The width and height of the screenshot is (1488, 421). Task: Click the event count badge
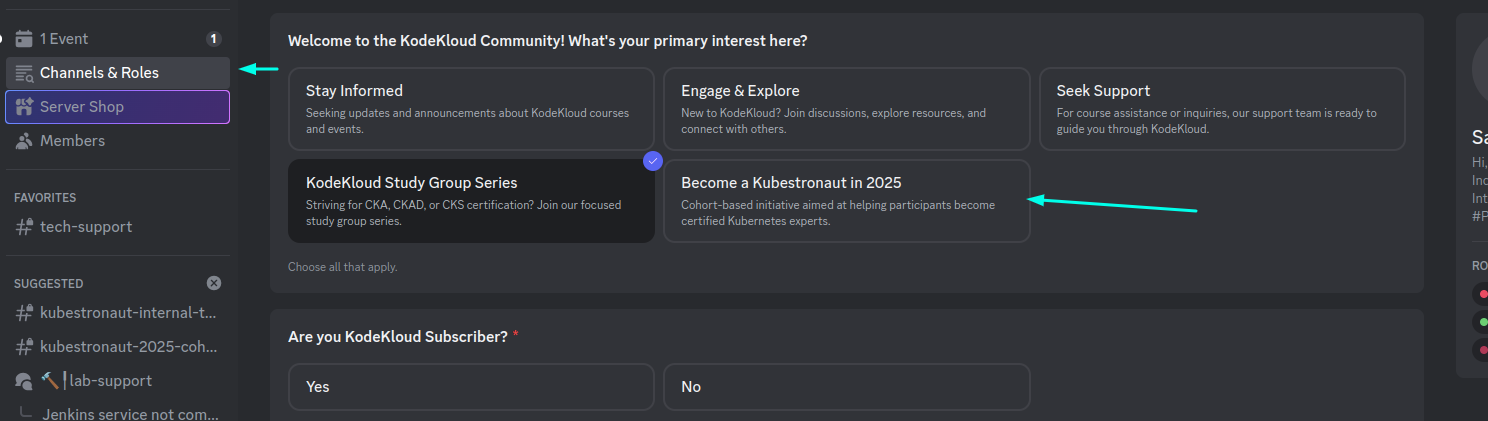[x=213, y=39]
